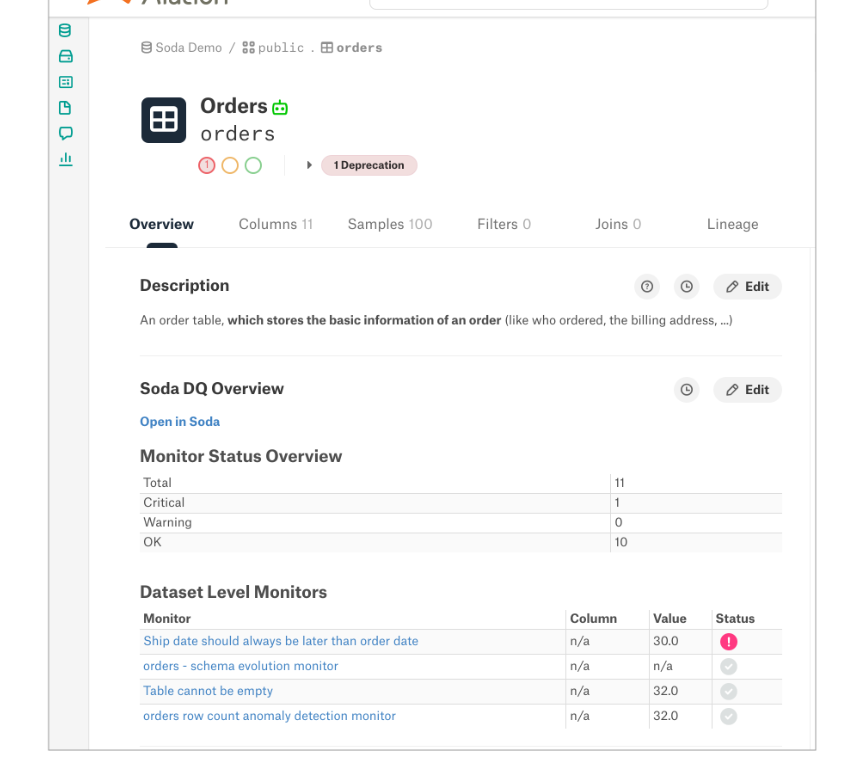Go to Soda Demo breadcrumb
The image size is (860, 759).
click(x=182, y=48)
